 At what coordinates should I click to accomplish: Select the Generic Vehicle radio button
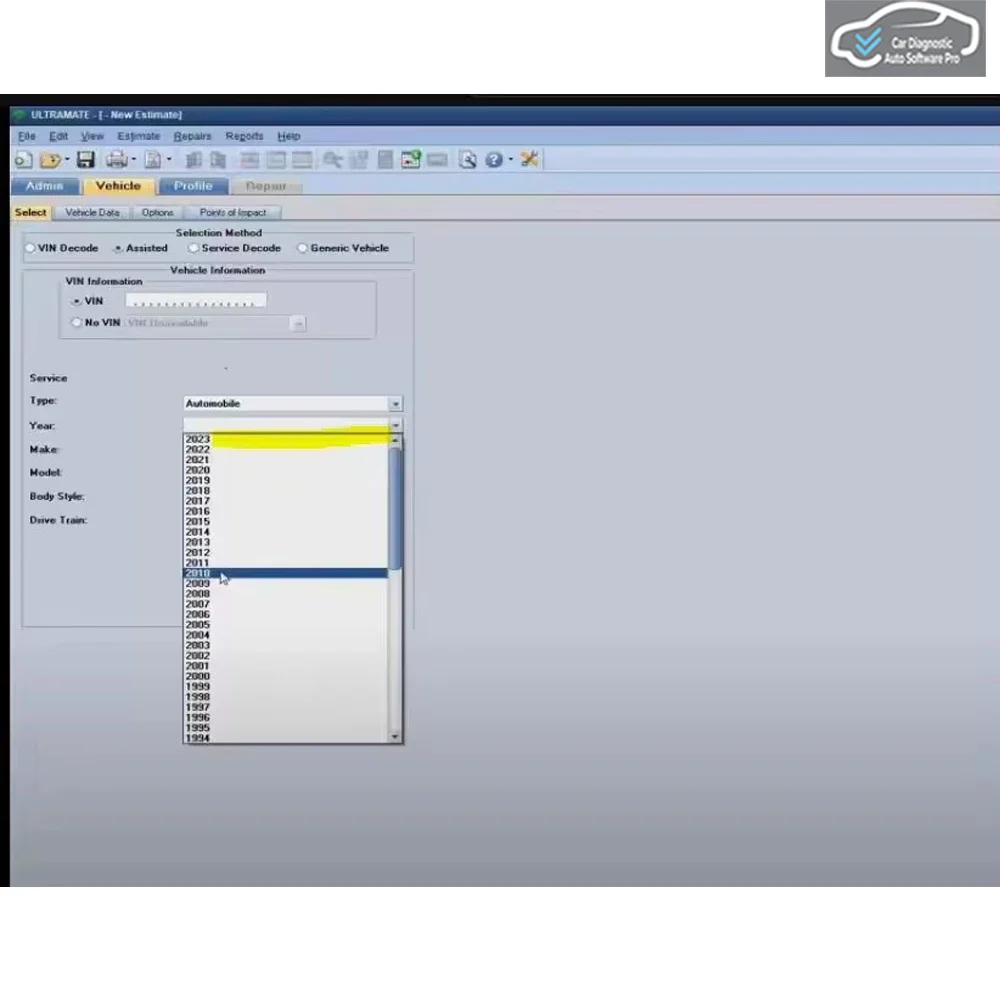302,248
